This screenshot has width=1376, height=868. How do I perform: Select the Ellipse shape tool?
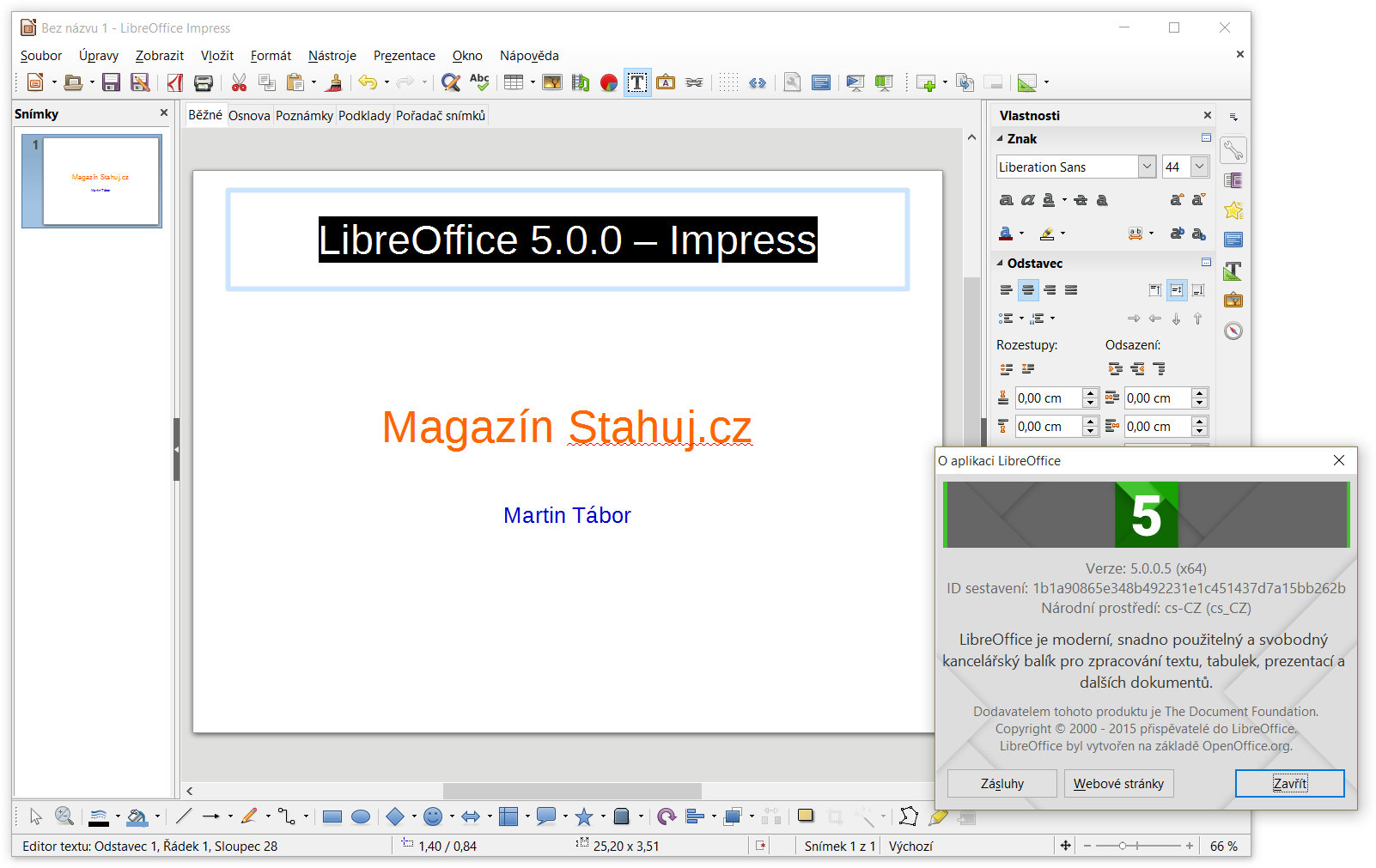pyautogui.click(x=361, y=816)
